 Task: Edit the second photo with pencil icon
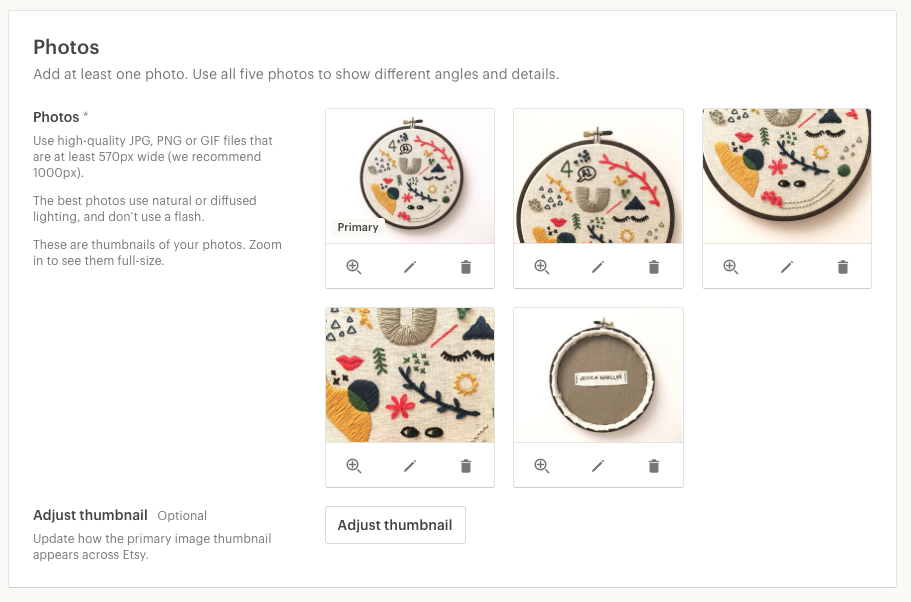[598, 267]
